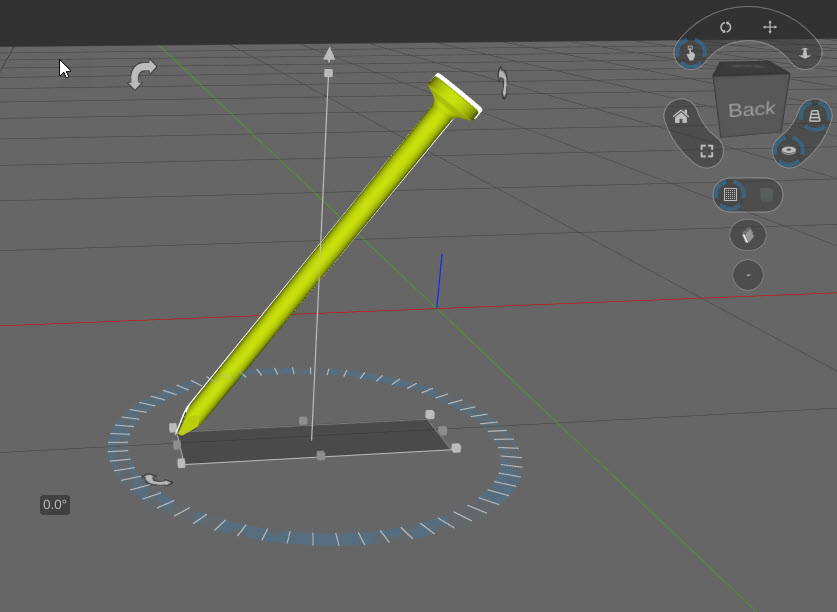Click the round minus button
This screenshot has height=612, width=837.
tap(748, 276)
